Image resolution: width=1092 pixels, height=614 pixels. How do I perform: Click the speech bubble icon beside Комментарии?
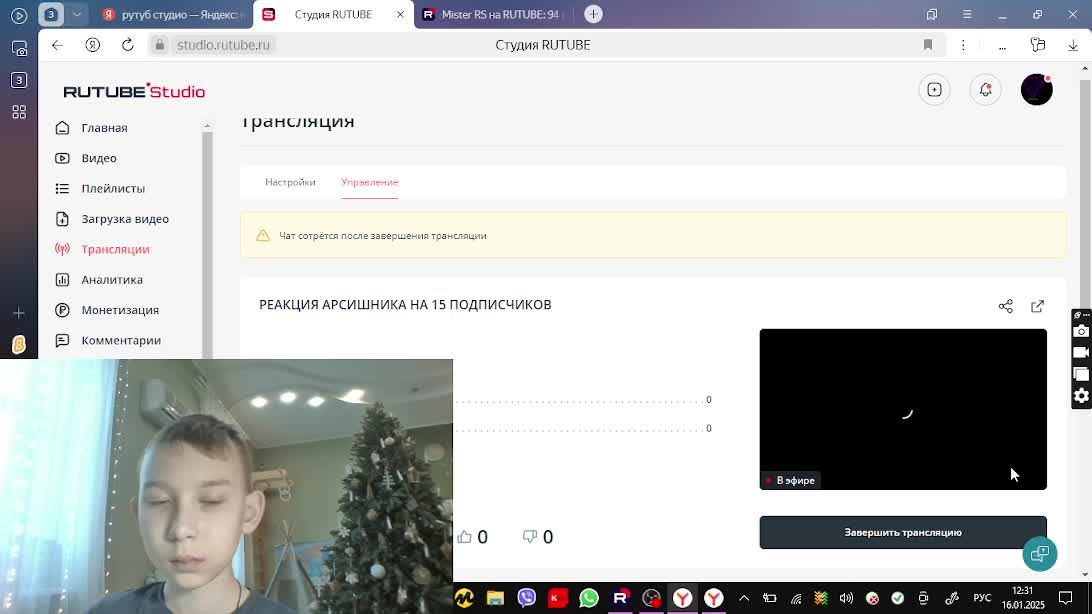(x=62, y=340)
